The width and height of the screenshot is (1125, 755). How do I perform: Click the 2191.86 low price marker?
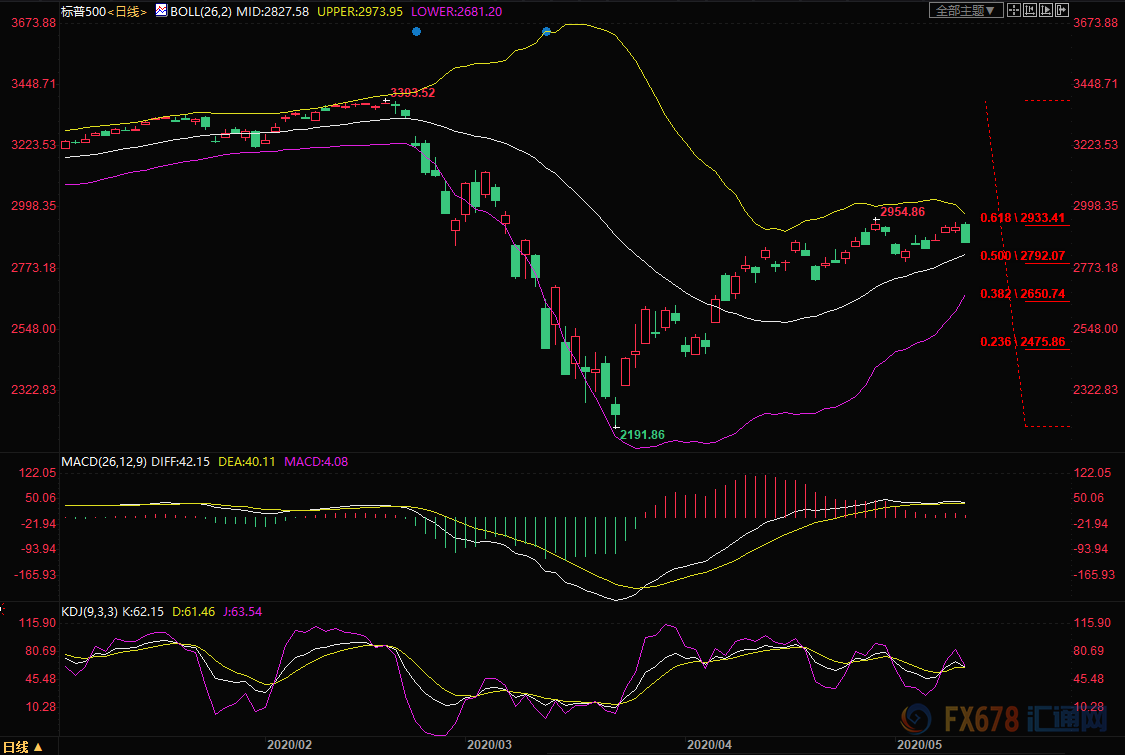tap(642, 436)
